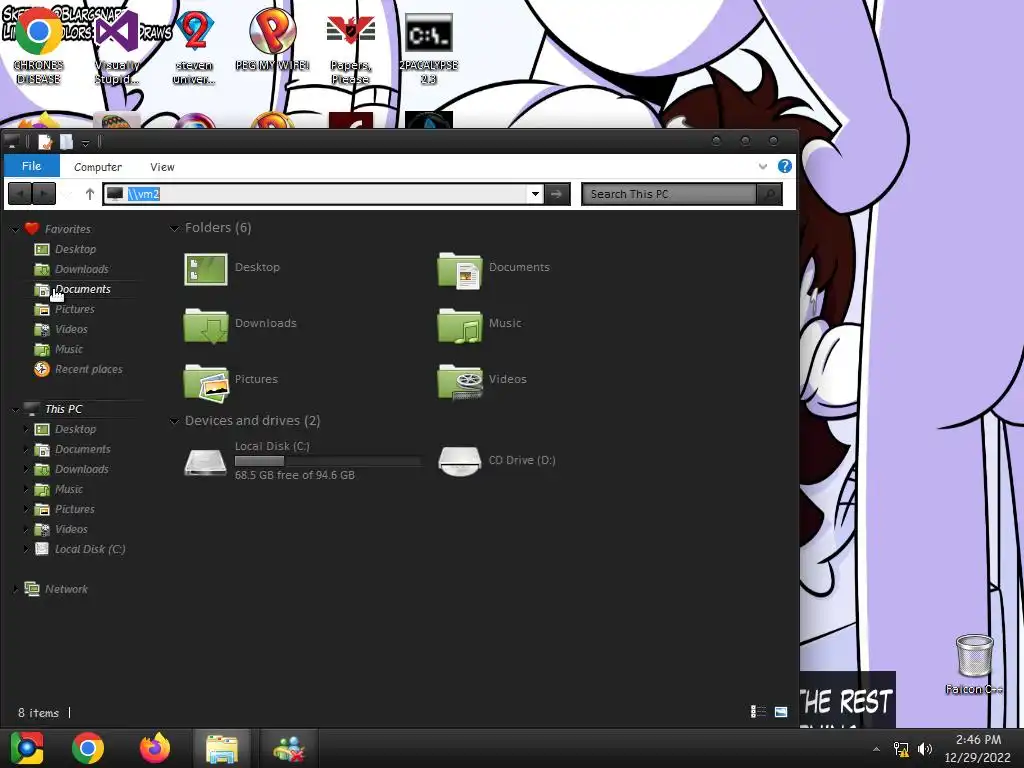Expand the Network tree node
The width and height of the screenshot is (1024, 768).
click(15, 589)
